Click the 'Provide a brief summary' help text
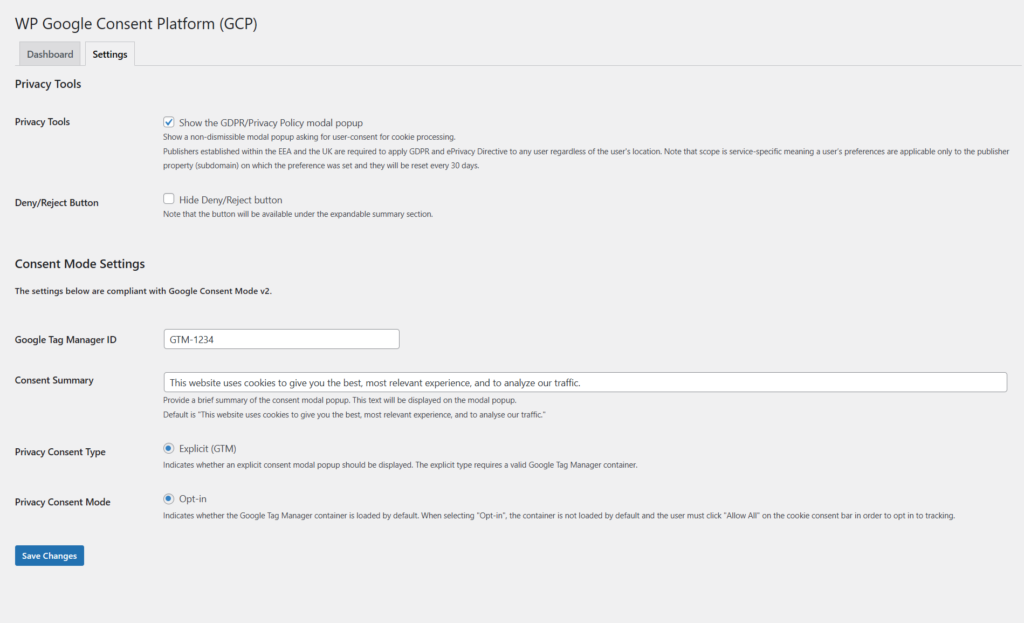Viewport: 1024px width, 623px height. point(340,400)
